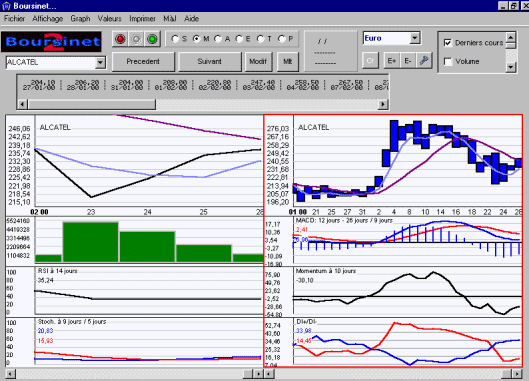Click the red traffic light button
Viewport: 529px width, 381px height.
click(x=120, y=39)
